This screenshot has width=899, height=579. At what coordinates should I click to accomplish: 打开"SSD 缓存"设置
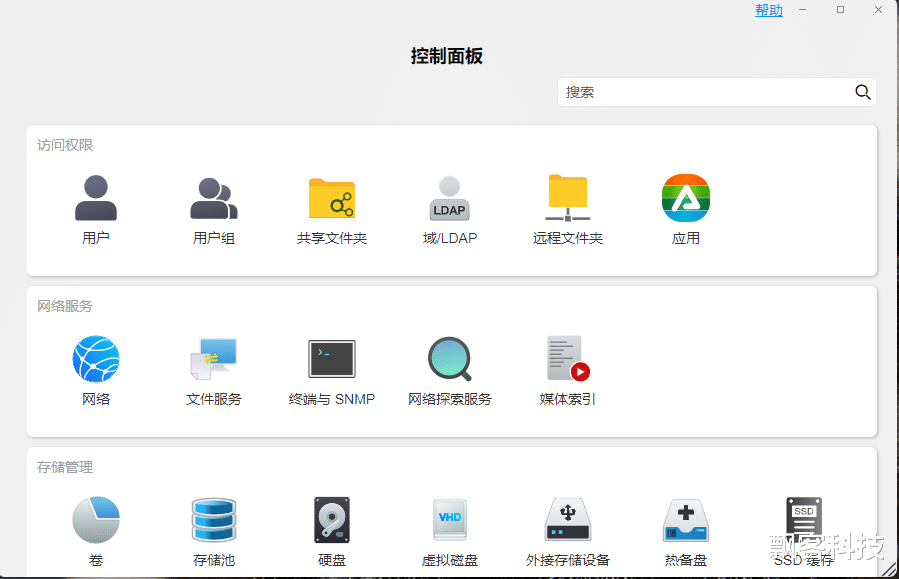803,520
